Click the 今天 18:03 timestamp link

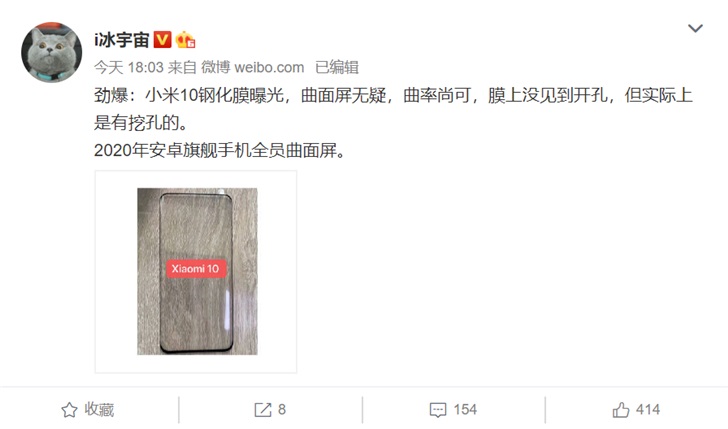pyautogui.click(x=129, y=68)
